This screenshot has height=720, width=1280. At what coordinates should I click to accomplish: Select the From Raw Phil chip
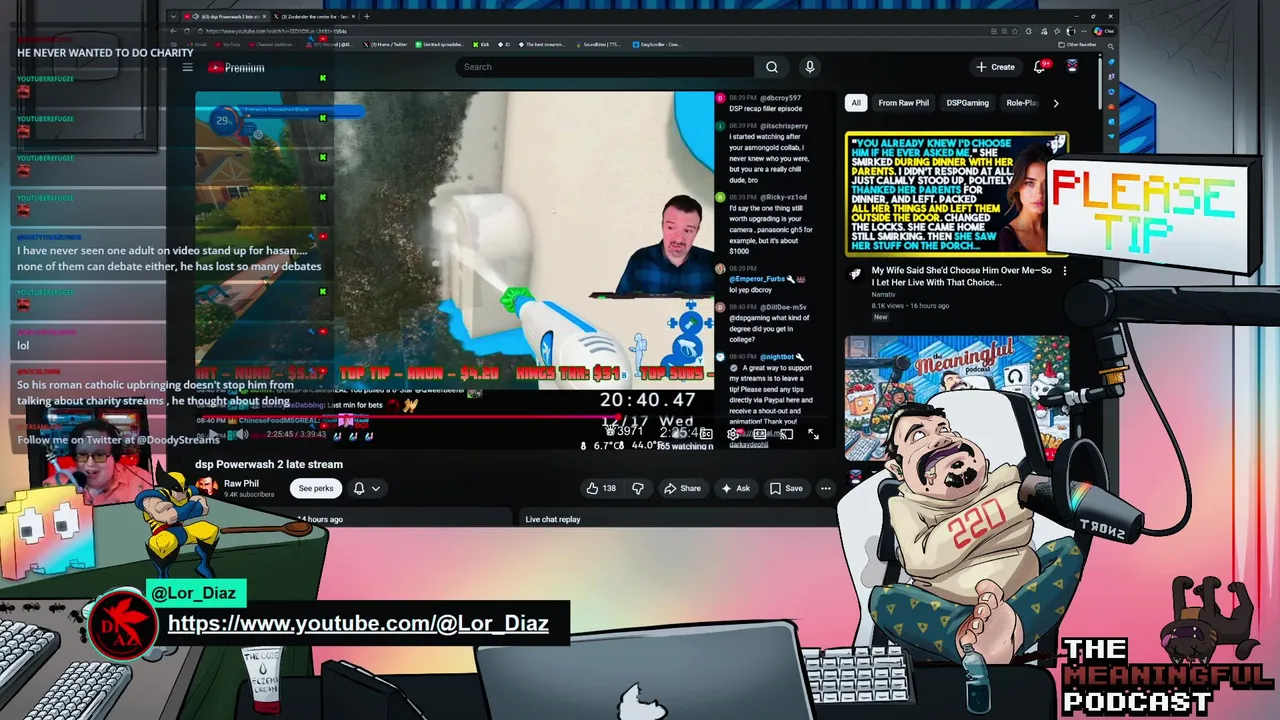903,103
